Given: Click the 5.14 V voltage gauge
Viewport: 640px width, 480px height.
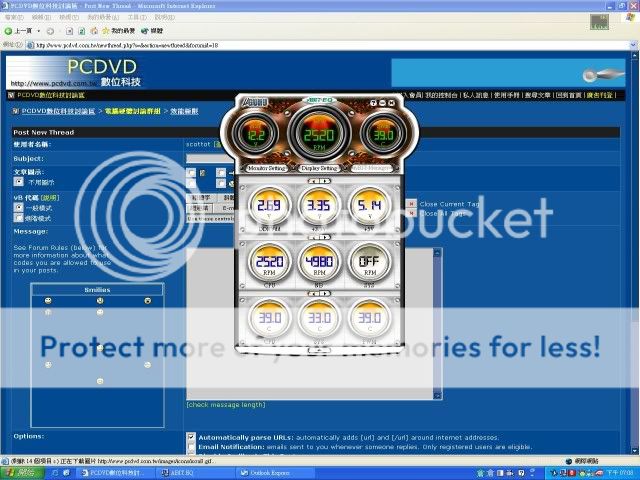Looking at the screenshot, I should (x=369, y=206).
